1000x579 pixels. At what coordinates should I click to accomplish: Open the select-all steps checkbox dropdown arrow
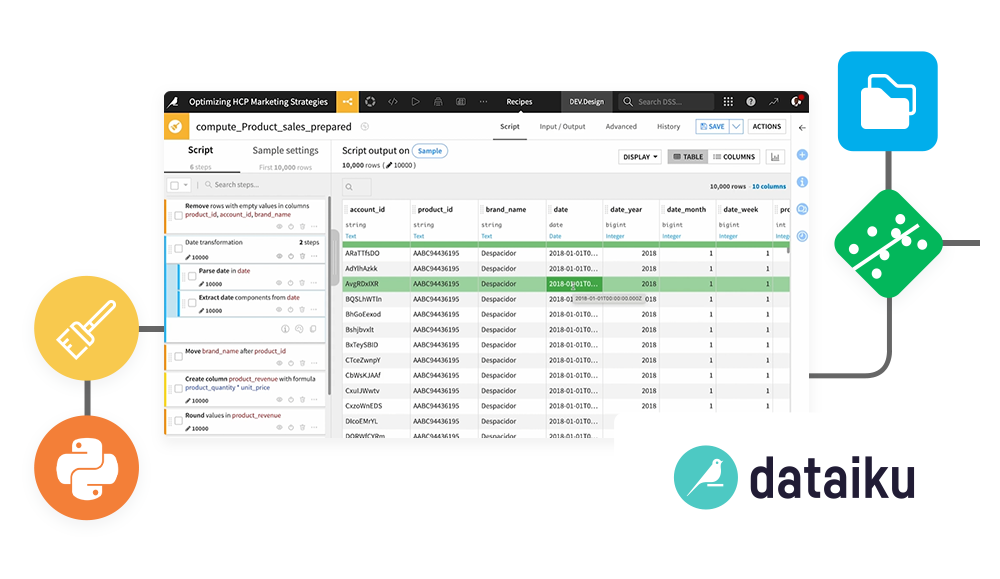tap(186, 185)
